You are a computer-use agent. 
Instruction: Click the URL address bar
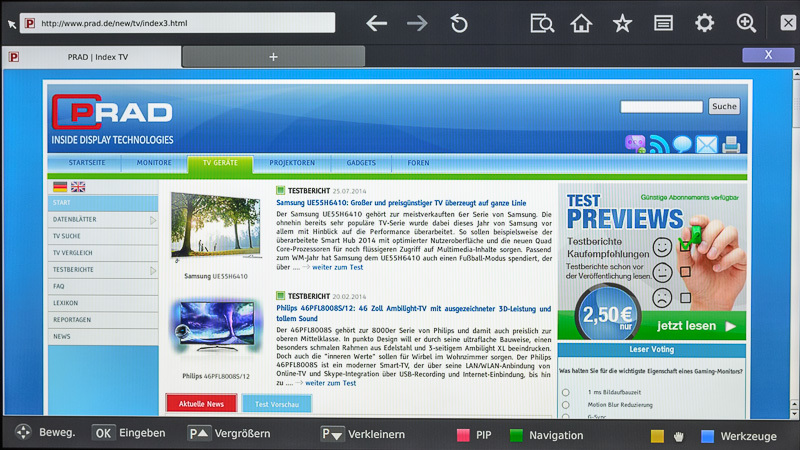click(178, 23)
